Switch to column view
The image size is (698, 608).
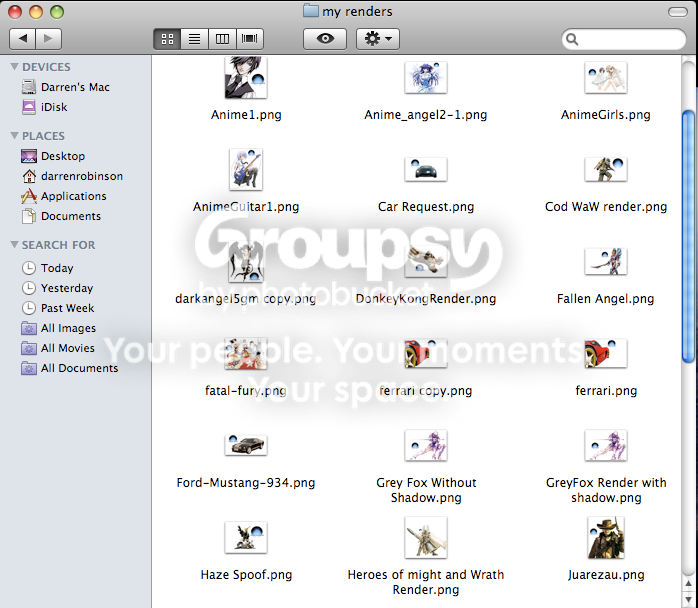[222, 39]
